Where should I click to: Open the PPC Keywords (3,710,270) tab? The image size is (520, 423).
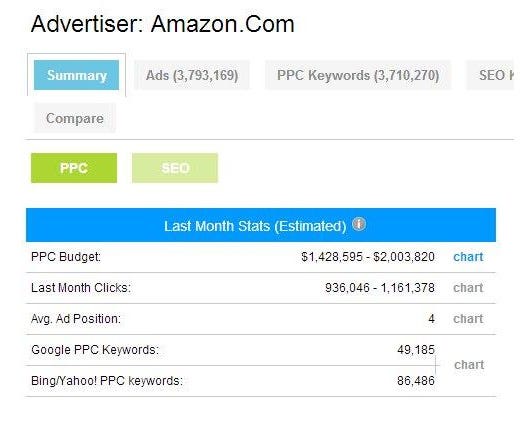(x=358, y=75)
